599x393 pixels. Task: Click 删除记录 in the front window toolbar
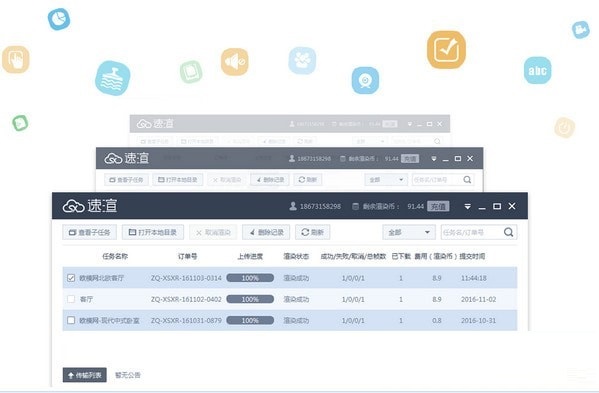pyautogui.click(x=266, y=232)
